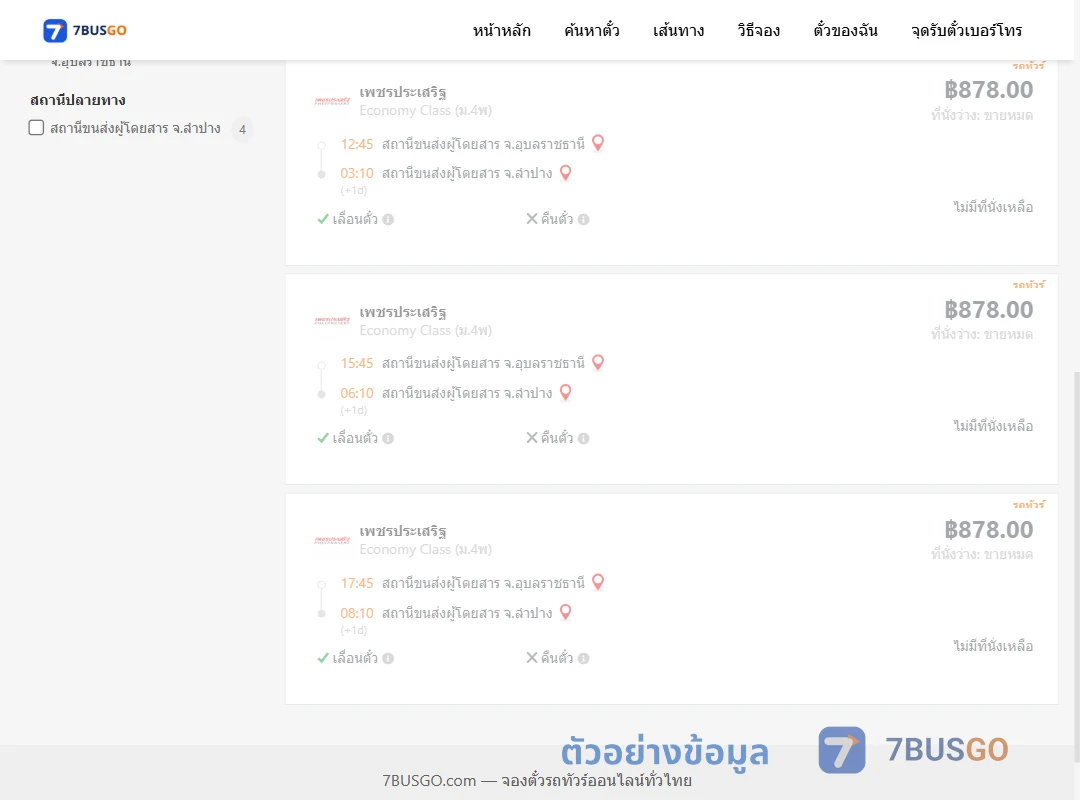Open the หน้าหลัก menu item

501,30
